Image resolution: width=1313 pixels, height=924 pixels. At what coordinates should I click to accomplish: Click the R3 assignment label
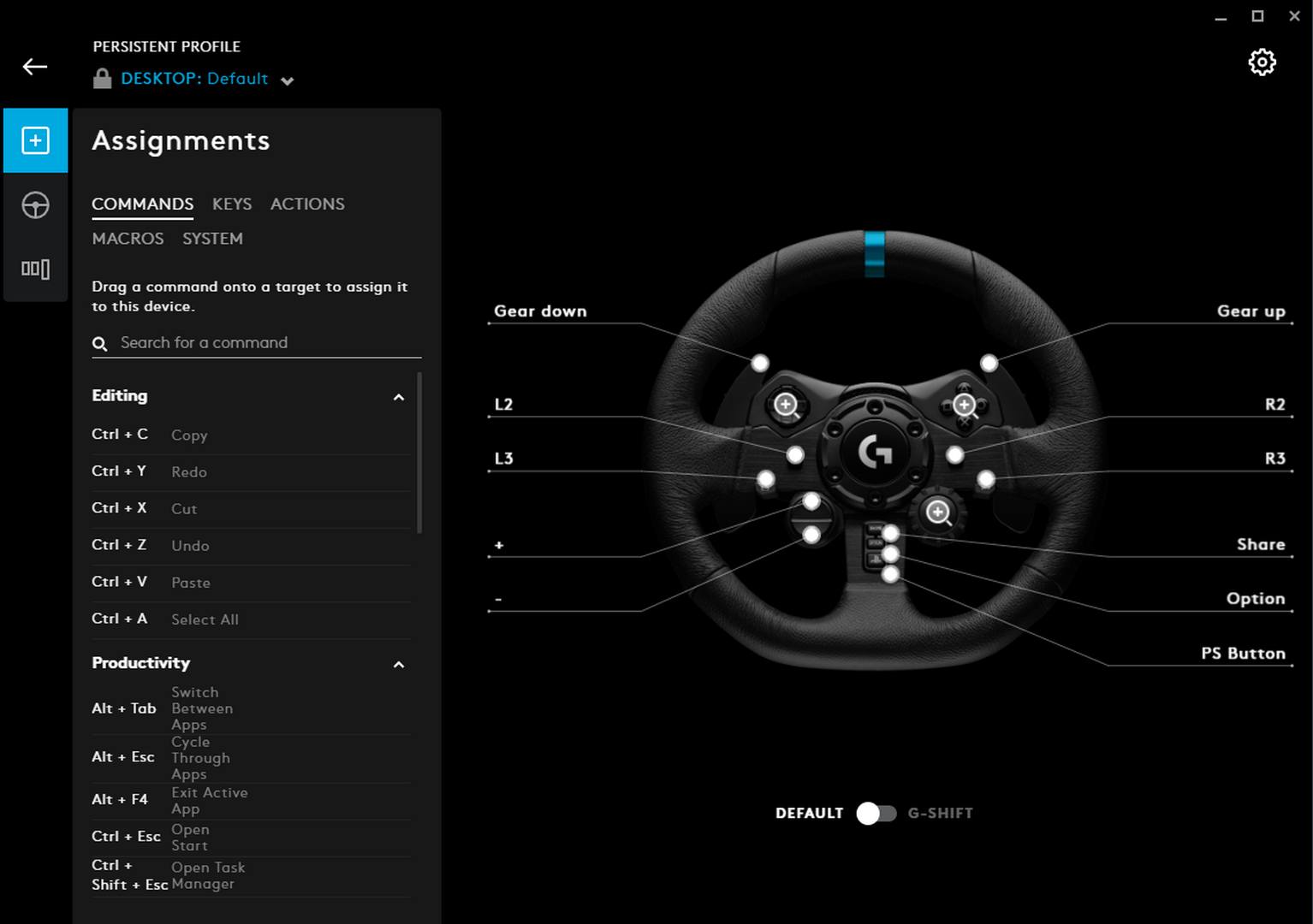(1275, 459)
